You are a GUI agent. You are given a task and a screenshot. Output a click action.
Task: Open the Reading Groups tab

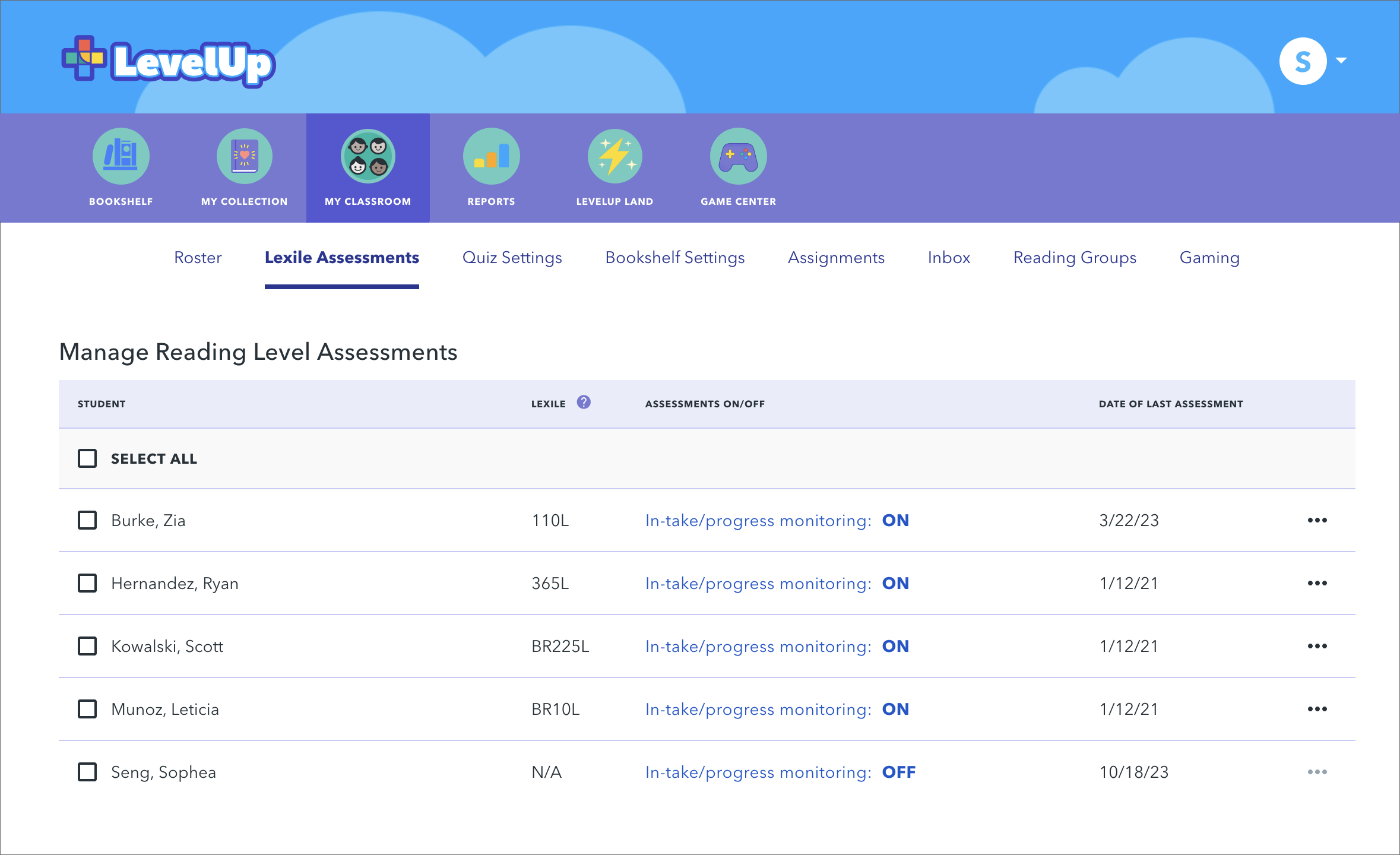coord(1075,258)
